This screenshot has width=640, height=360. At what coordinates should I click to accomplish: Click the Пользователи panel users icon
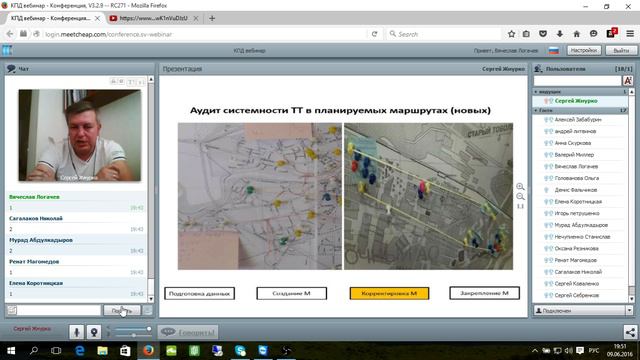pyautogui.click(x=538, y=69)
